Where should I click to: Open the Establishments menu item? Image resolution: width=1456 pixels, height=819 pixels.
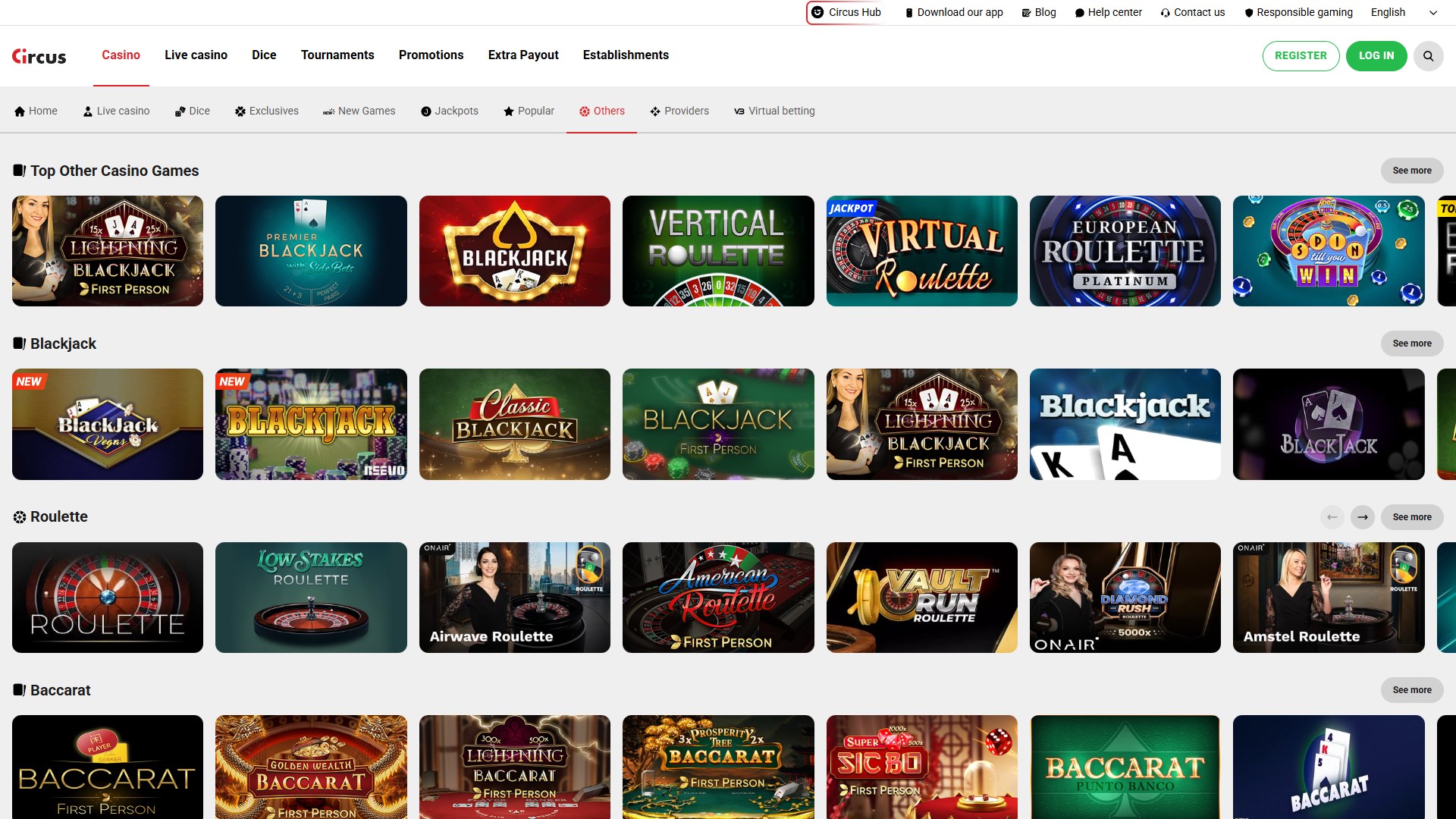[626, 55]
